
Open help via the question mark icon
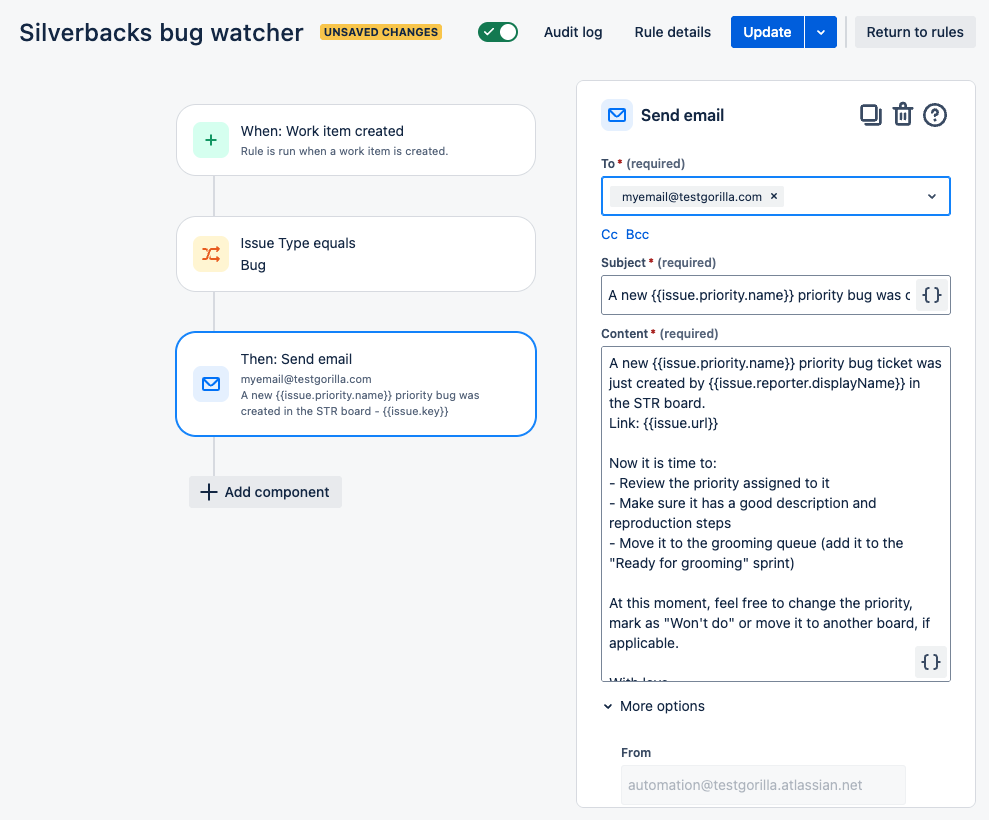[x=935, y=114]
